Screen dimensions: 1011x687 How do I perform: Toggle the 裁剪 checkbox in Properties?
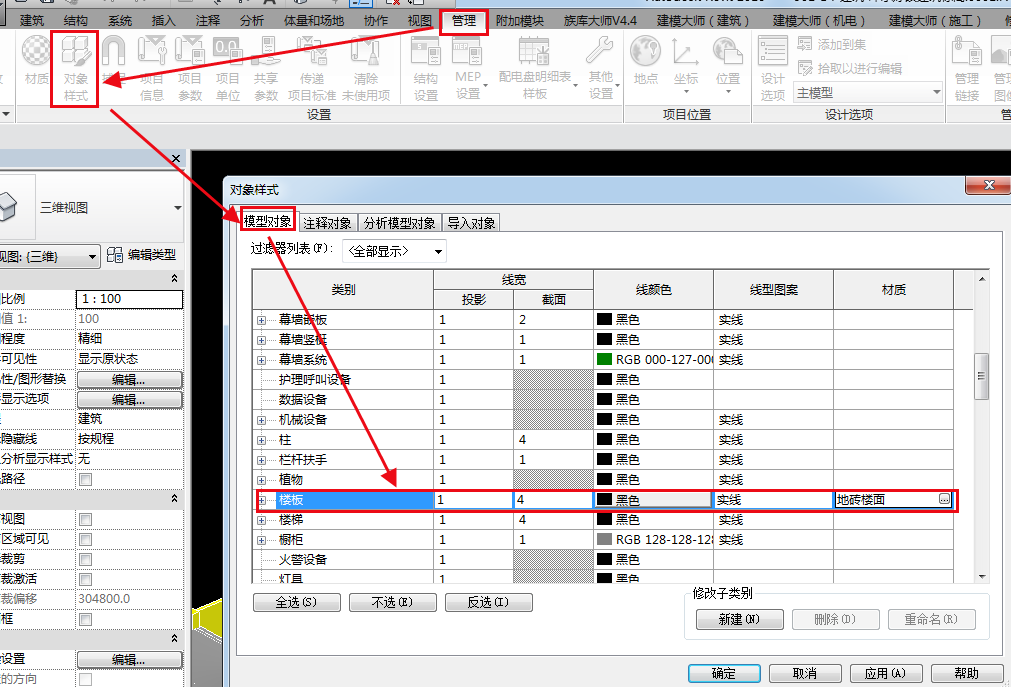pos(85,559)
